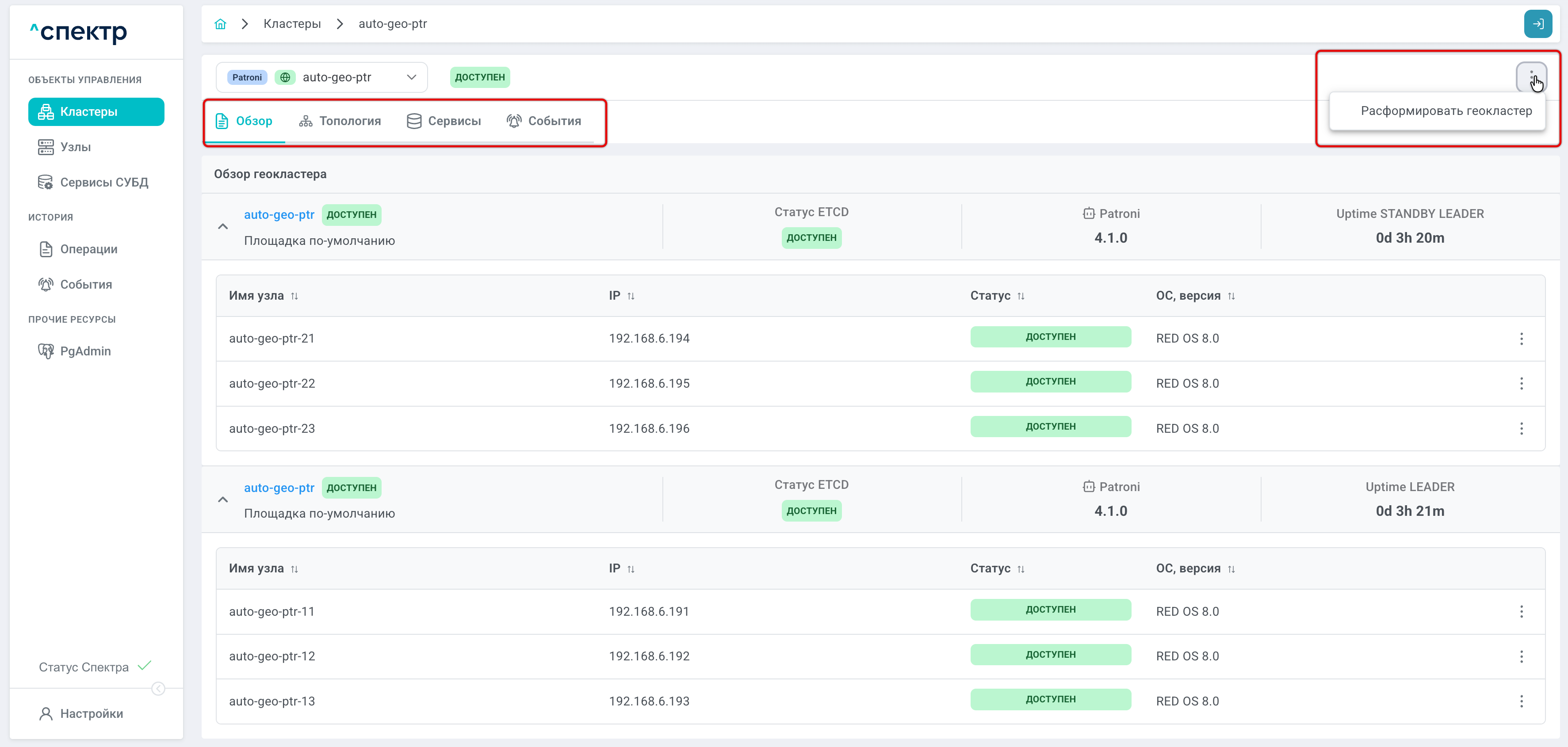The width and height of the screenshot is (1568, 747).
Task: Sort first table by ОС, версия
Action: click(1231, 296)
